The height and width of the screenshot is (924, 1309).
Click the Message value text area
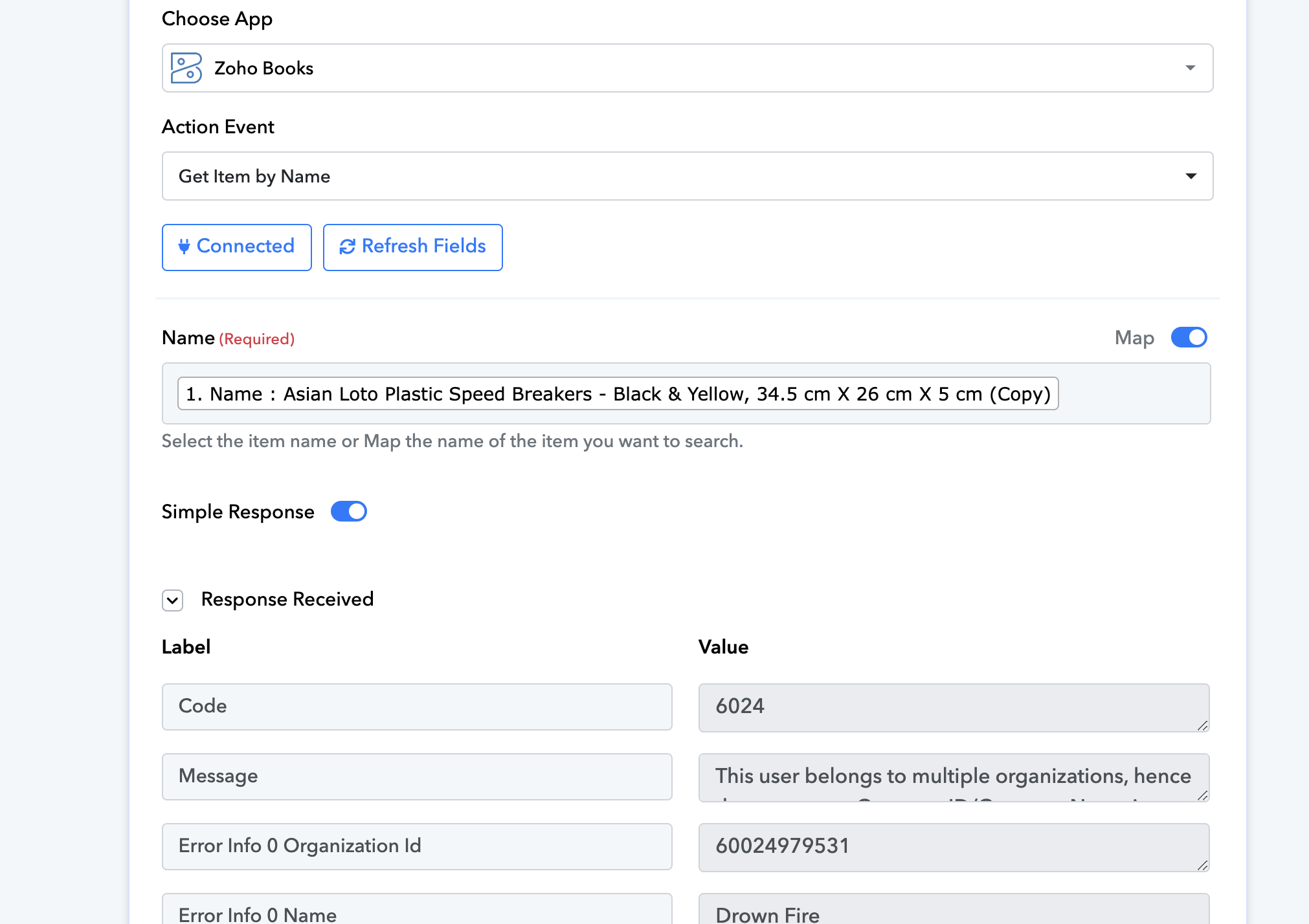click(x=954, y=777)
